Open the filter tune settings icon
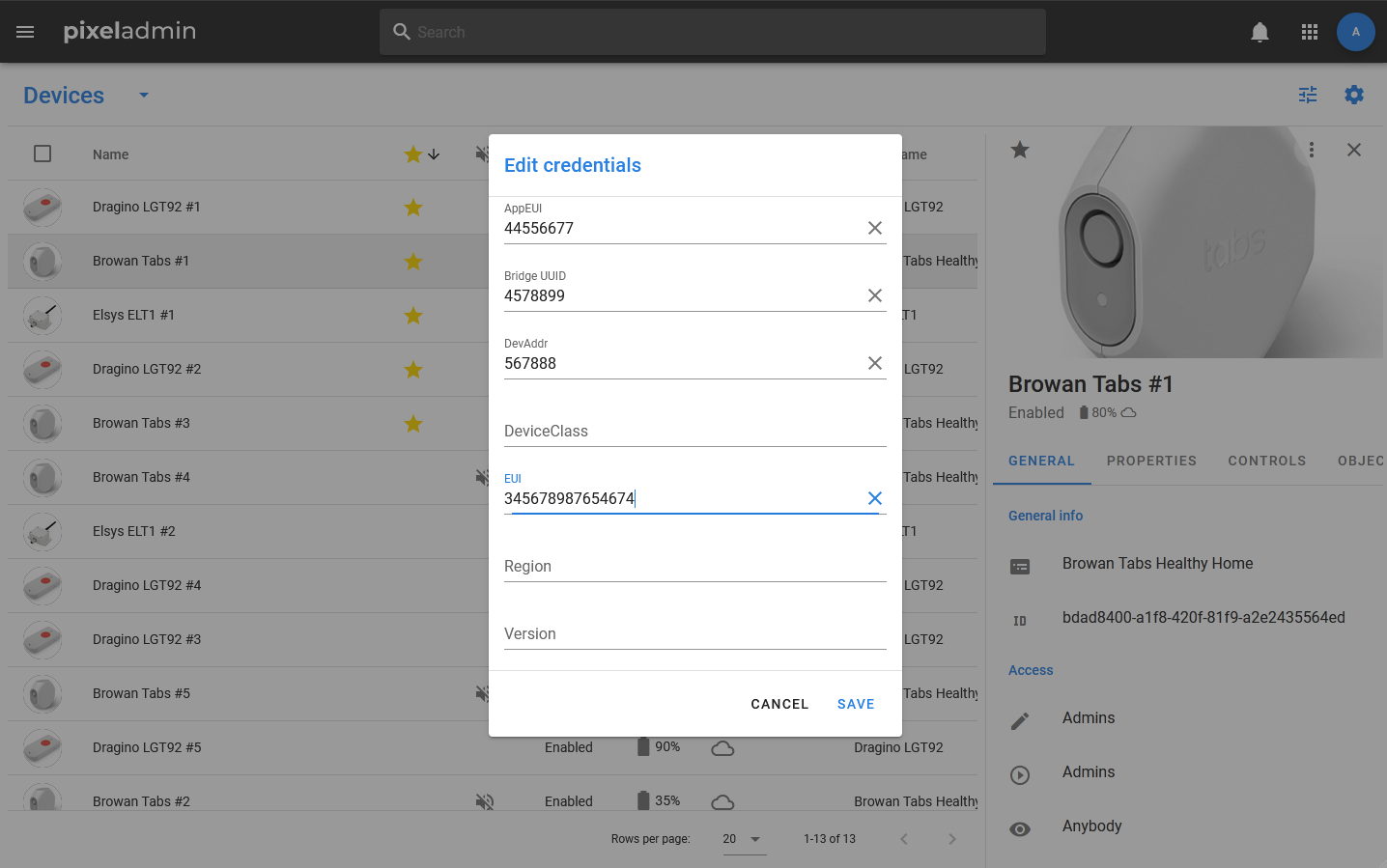This screenshot has height=868, width=1387. coord(1308,95)
